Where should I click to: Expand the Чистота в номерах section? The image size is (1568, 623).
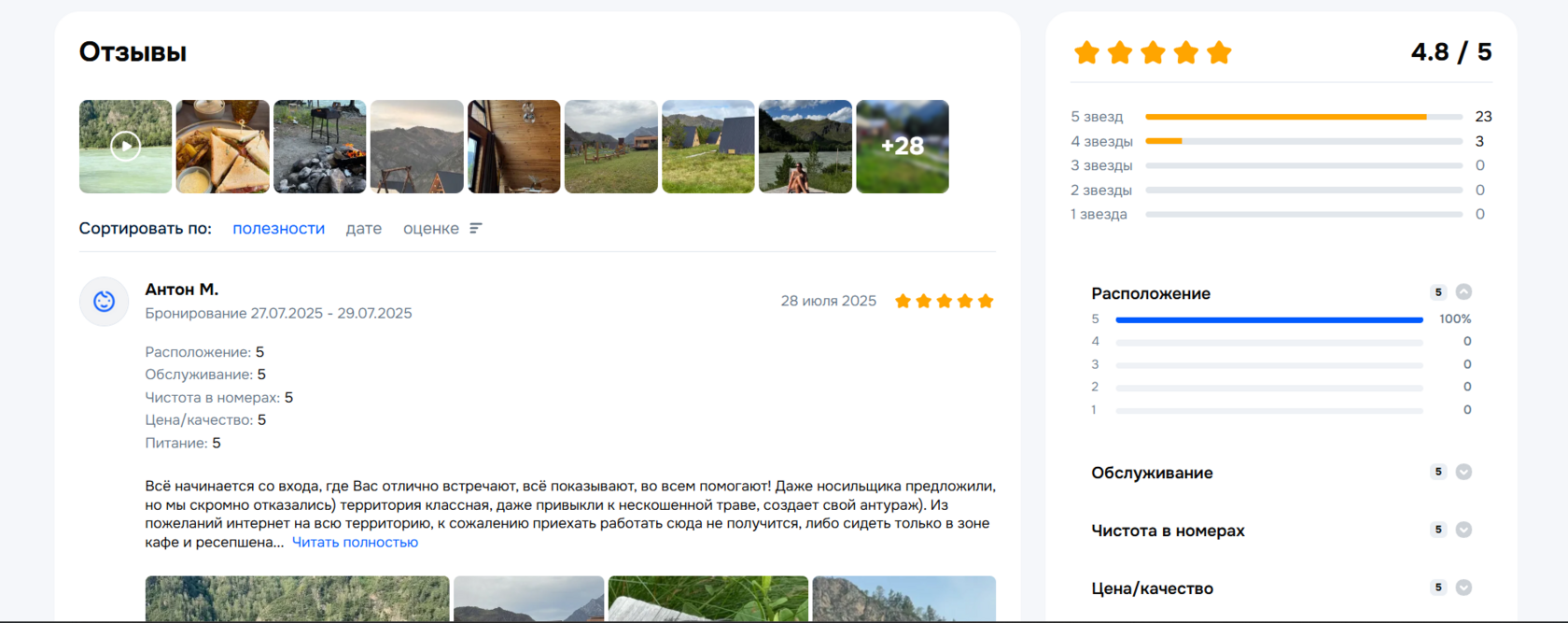point(1463,530)
